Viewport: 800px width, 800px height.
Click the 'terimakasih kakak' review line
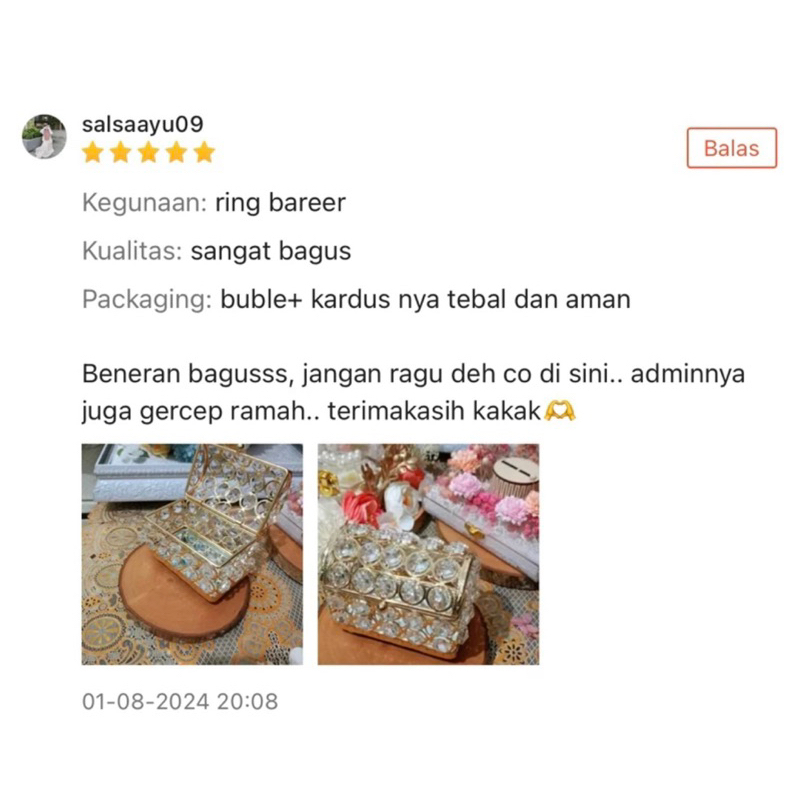click(x=434, y=411)
